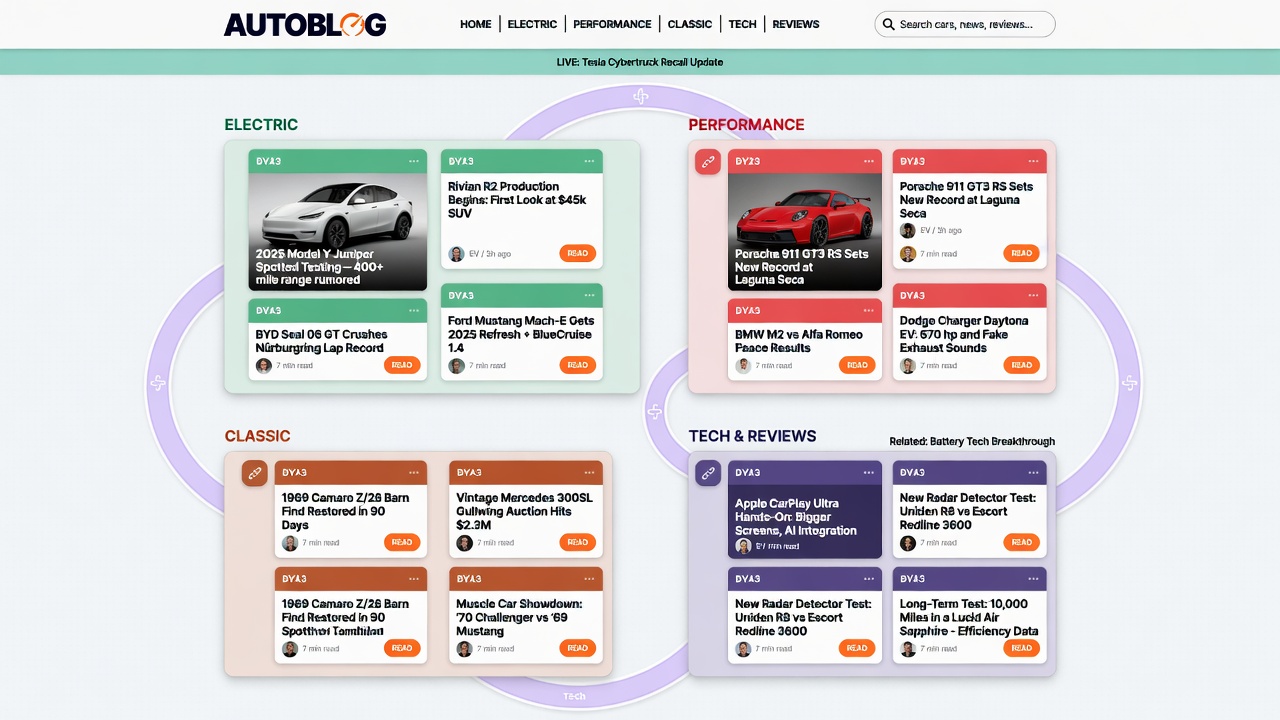Open three-dot menu on Vintage Mercedes 300SL card

coord(589,472)
